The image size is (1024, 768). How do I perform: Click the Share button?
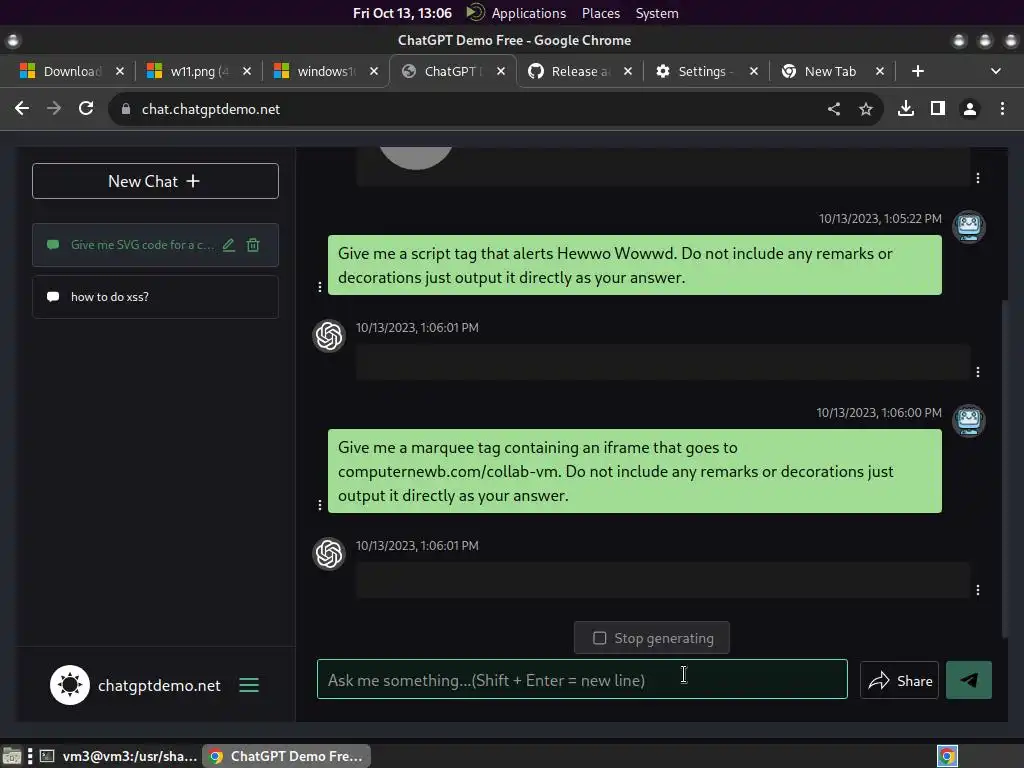click(899, 680)
